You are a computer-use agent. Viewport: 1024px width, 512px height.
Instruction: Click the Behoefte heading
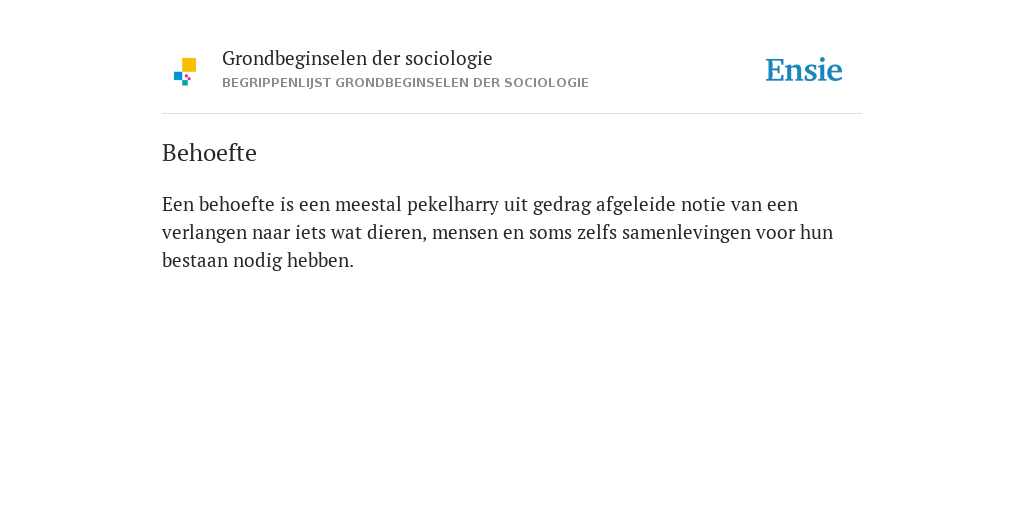(209, 153)
